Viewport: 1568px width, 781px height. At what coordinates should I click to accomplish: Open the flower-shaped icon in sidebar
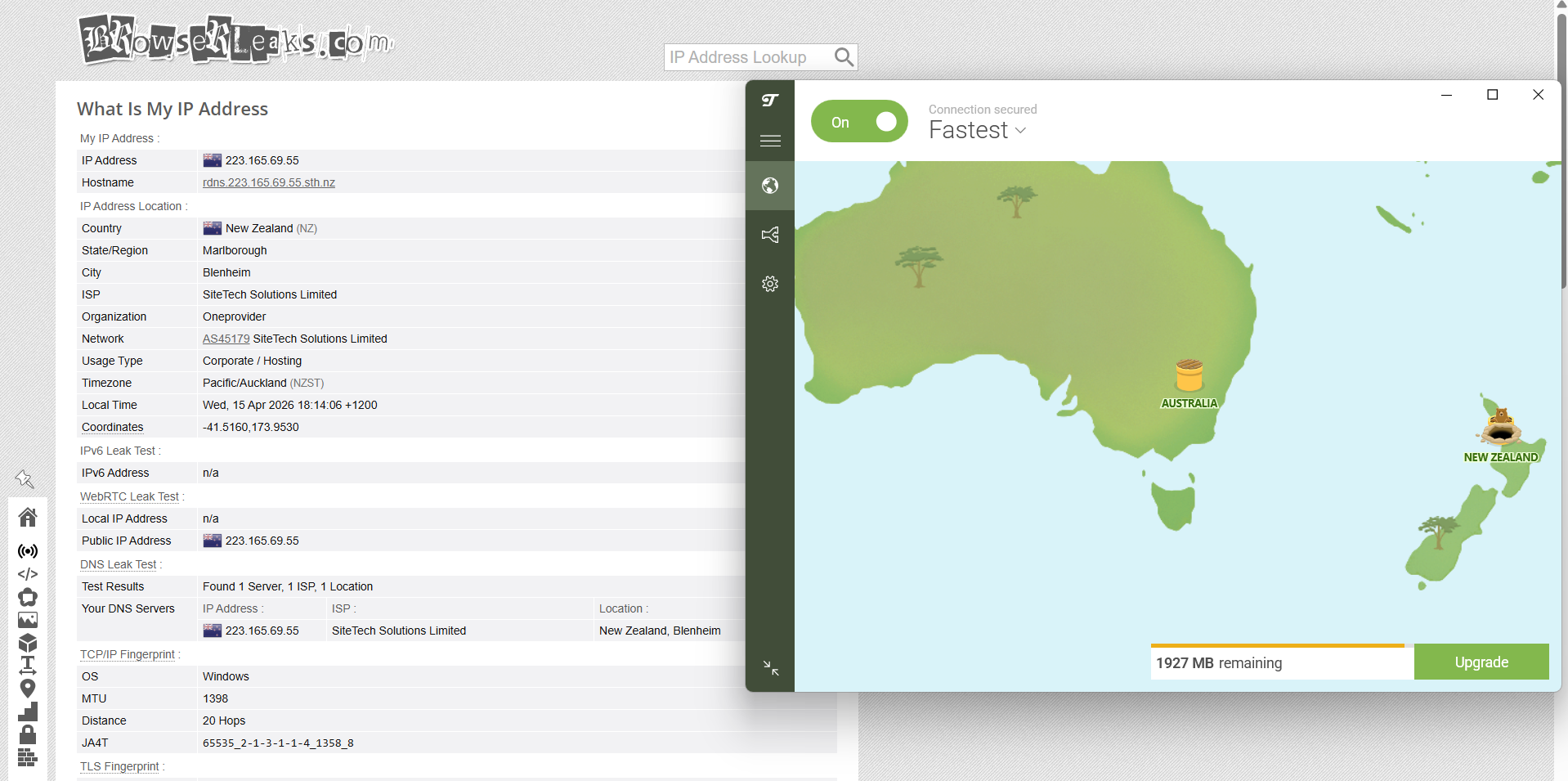click(28, 597)
